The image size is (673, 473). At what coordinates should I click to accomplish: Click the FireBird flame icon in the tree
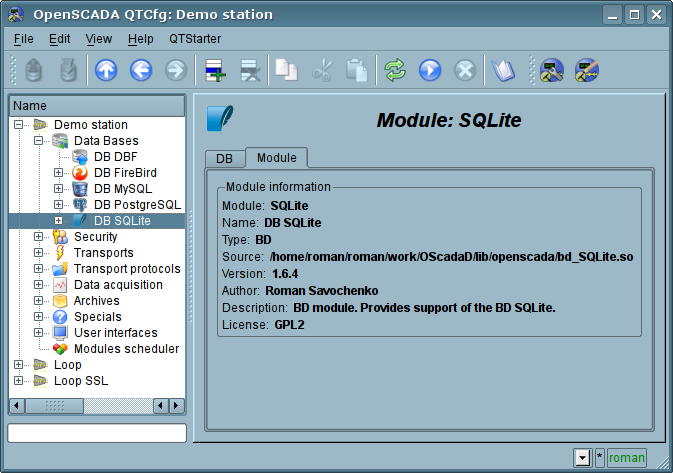point(80,173)
